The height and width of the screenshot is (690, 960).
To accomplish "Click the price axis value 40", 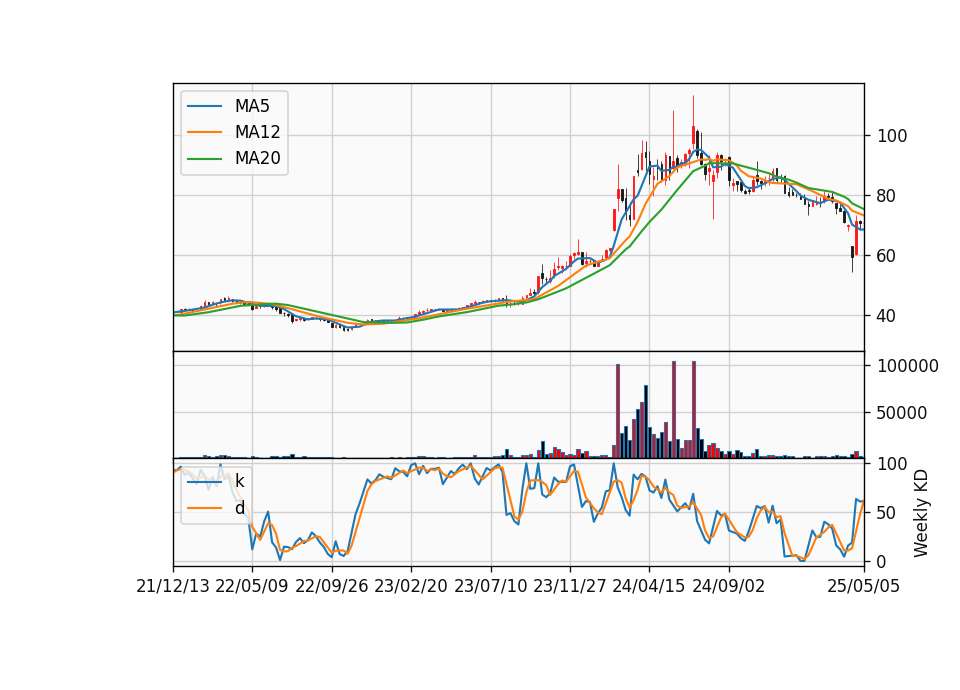I will 887,316.
